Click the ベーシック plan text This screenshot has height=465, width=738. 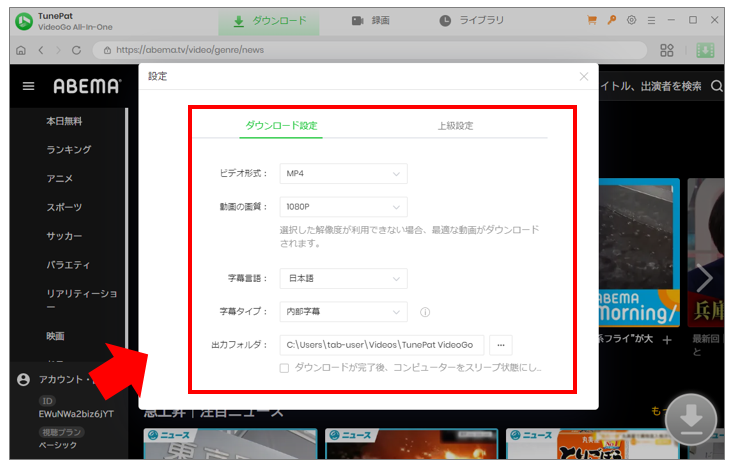coord(58,445)
